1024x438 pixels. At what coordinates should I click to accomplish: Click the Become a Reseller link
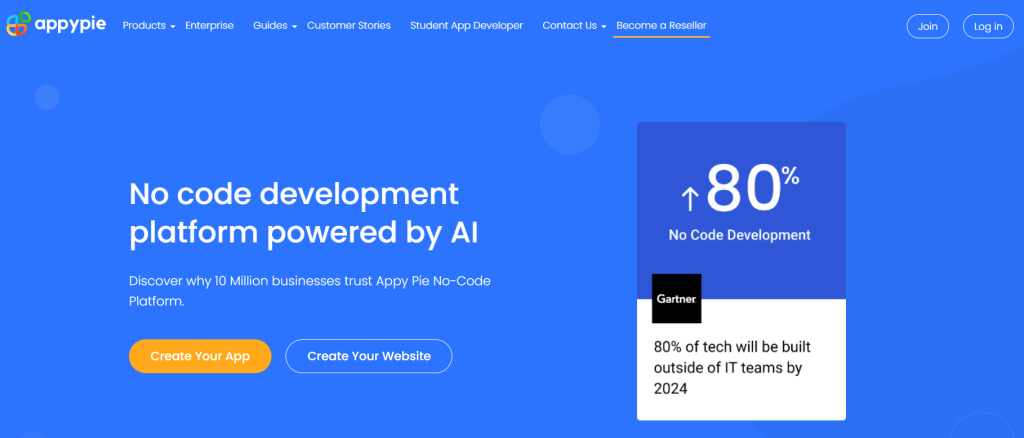(661, 25)
